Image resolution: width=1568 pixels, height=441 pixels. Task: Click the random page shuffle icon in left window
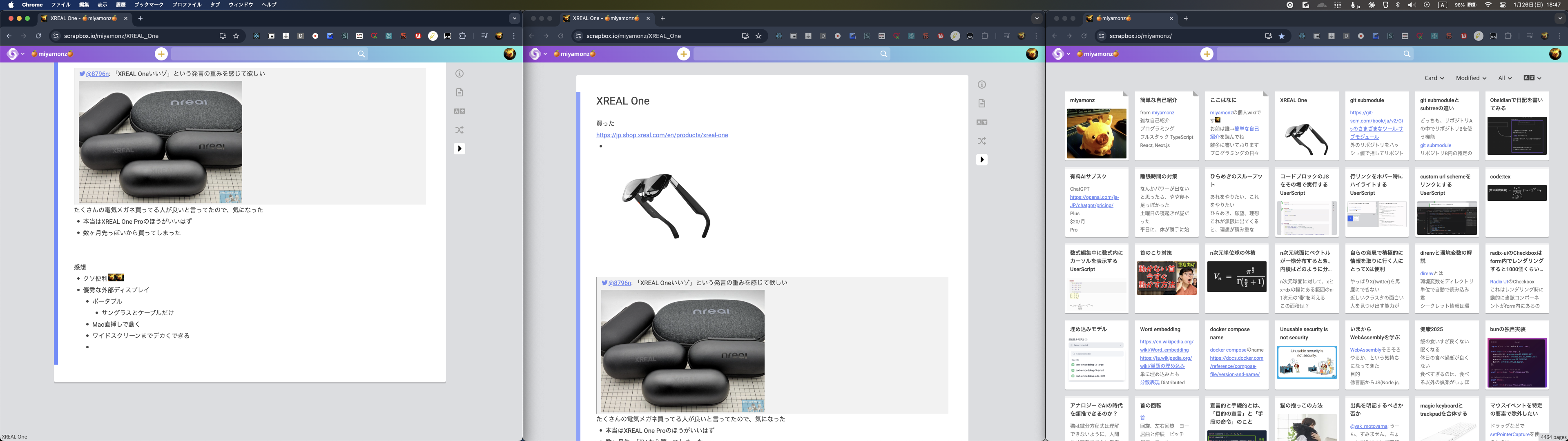point(459,129)
